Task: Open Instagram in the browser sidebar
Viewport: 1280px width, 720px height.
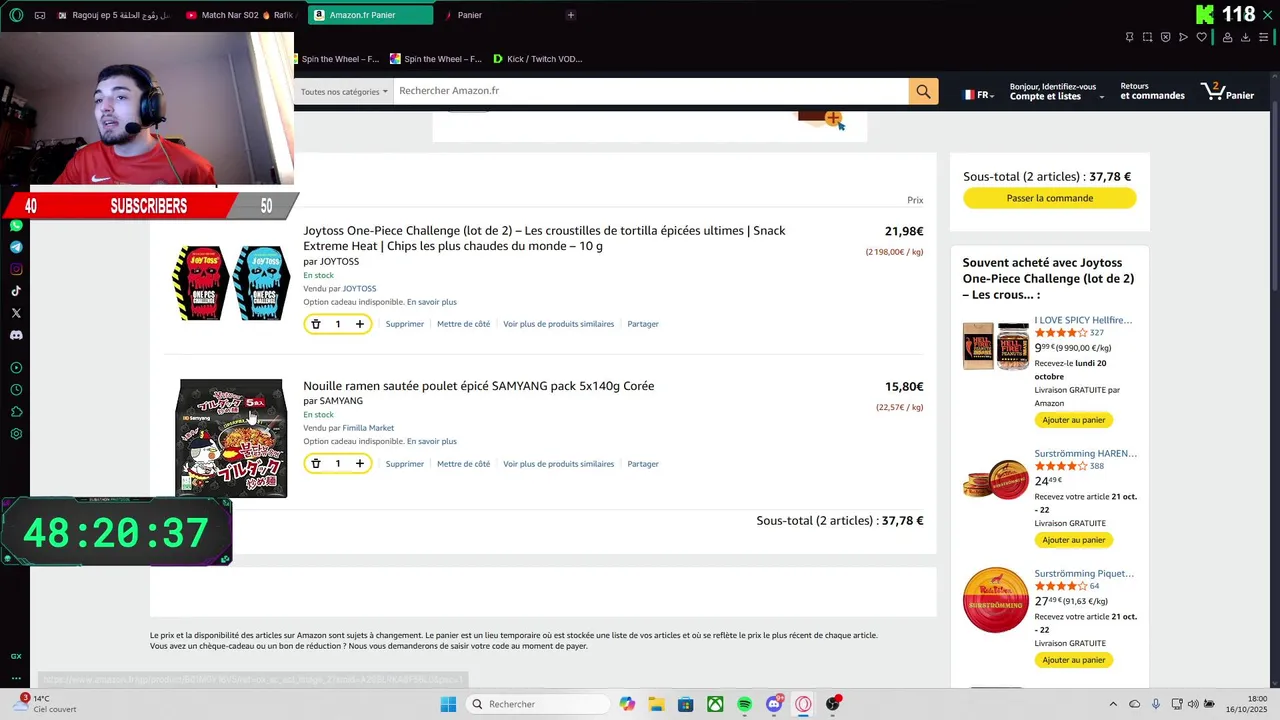Action: click(x=16, y=269)
